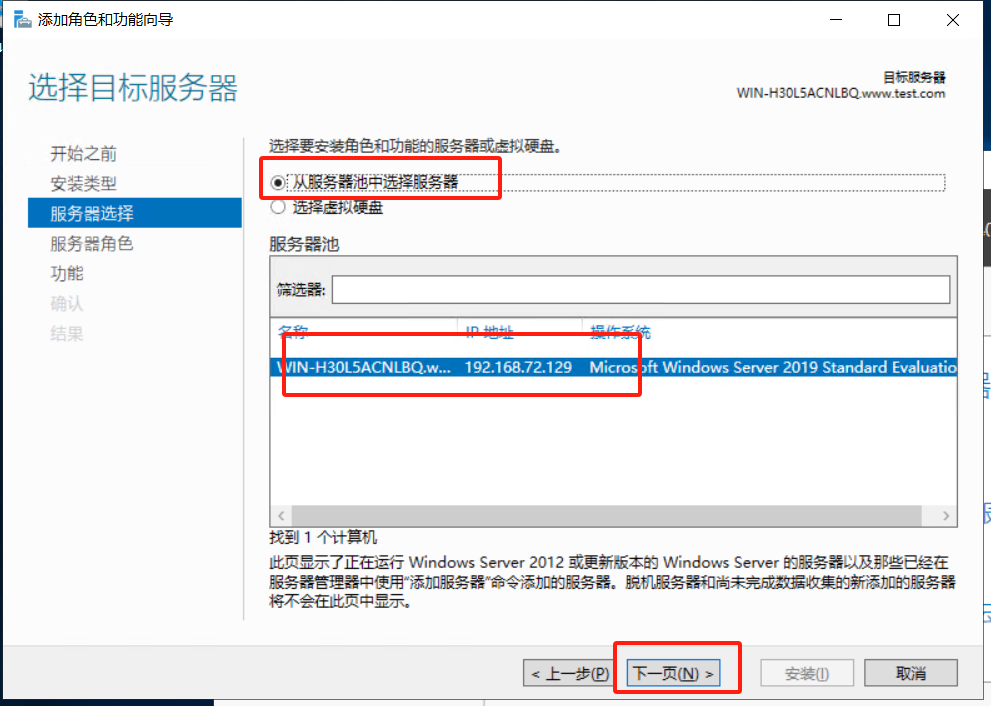This screenshot has width=991, height=706.
Task: Proceed with the 下一页(N) button
Action: [x=674, y=673]
